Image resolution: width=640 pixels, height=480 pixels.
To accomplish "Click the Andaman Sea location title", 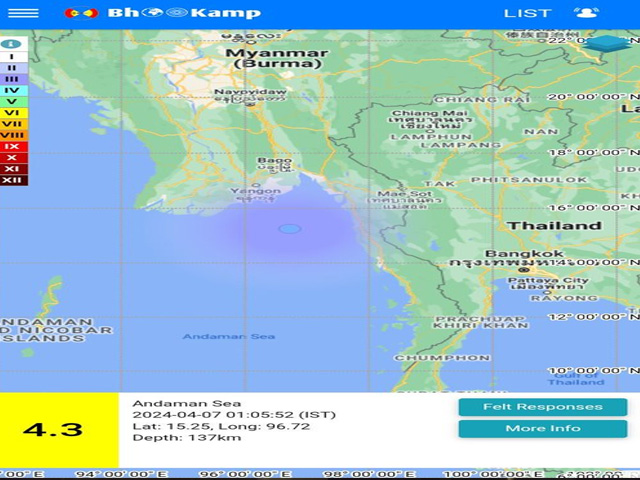I will click(x=187, y=403).
